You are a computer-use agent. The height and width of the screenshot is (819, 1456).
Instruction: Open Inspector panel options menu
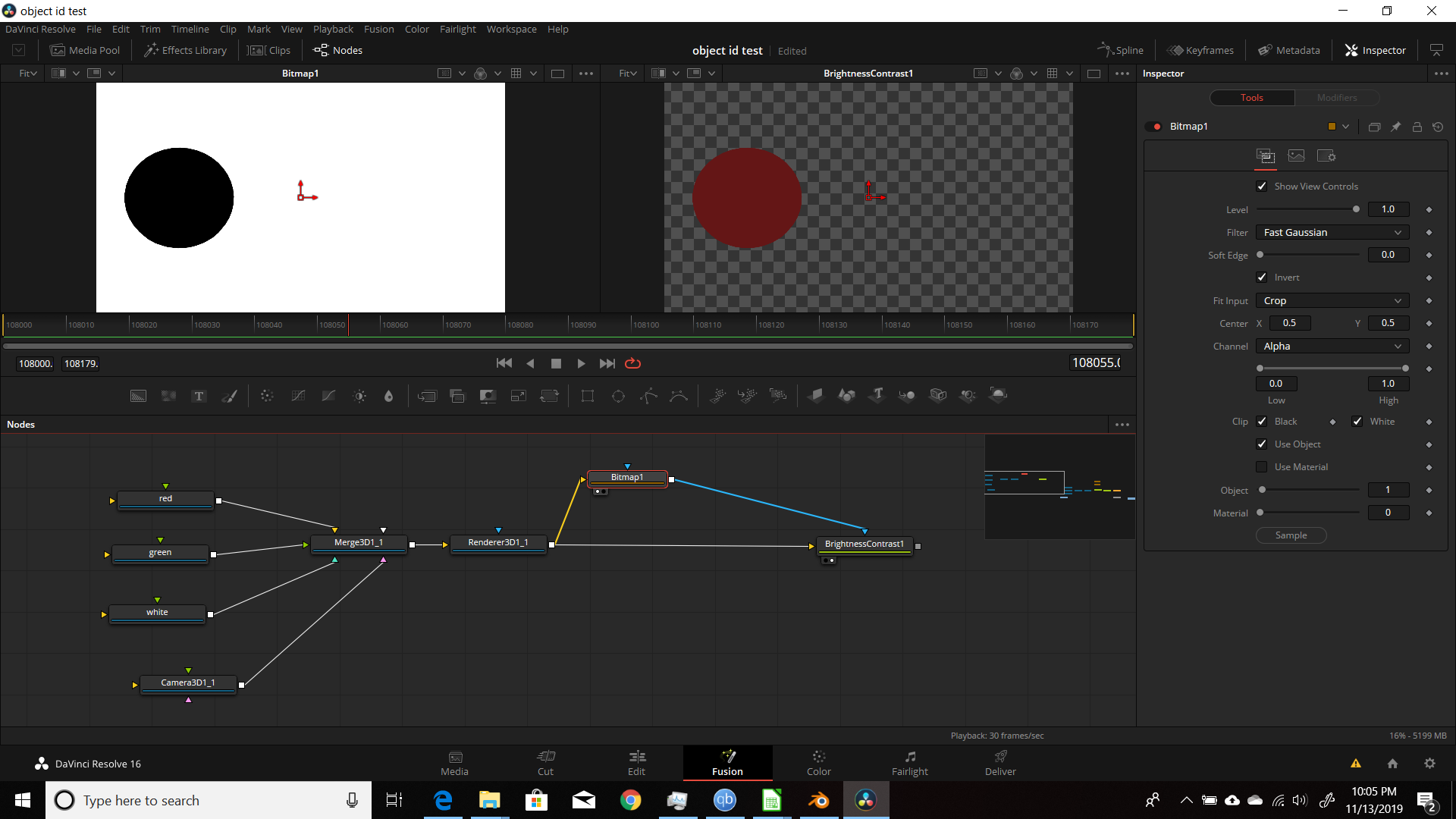1441,74
